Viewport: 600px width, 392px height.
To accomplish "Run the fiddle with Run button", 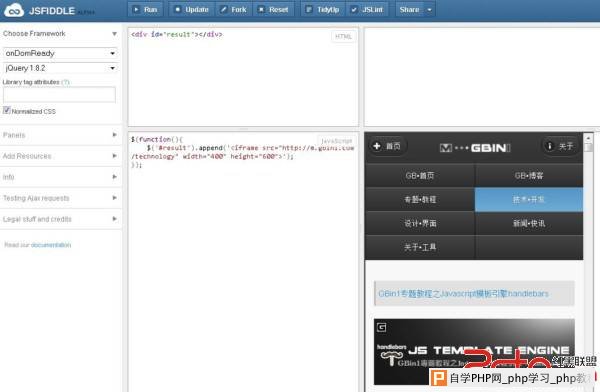I will pos(145,10).
